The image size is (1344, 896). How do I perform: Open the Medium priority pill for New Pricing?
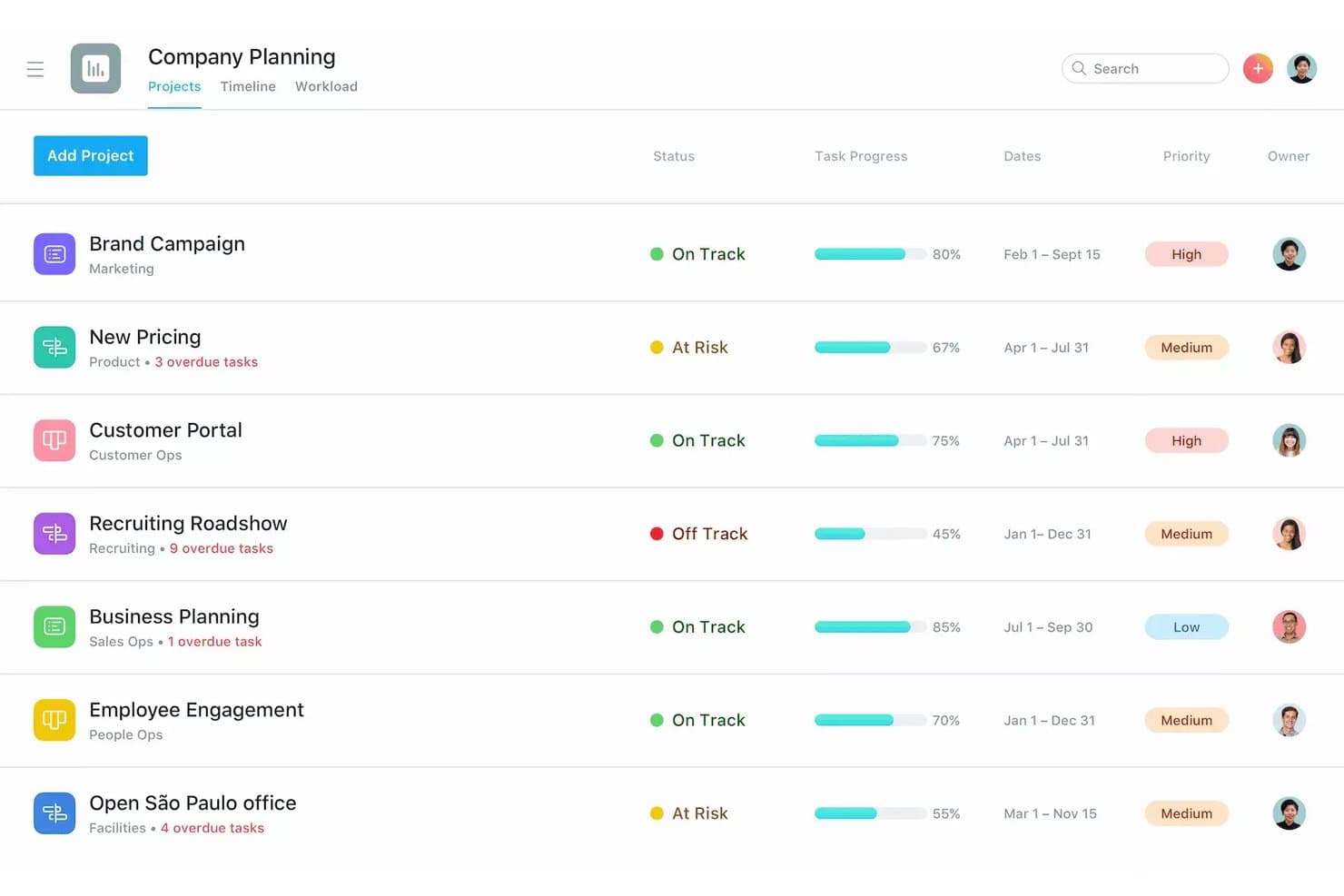pyautogui.click(x=1186, y=348)
